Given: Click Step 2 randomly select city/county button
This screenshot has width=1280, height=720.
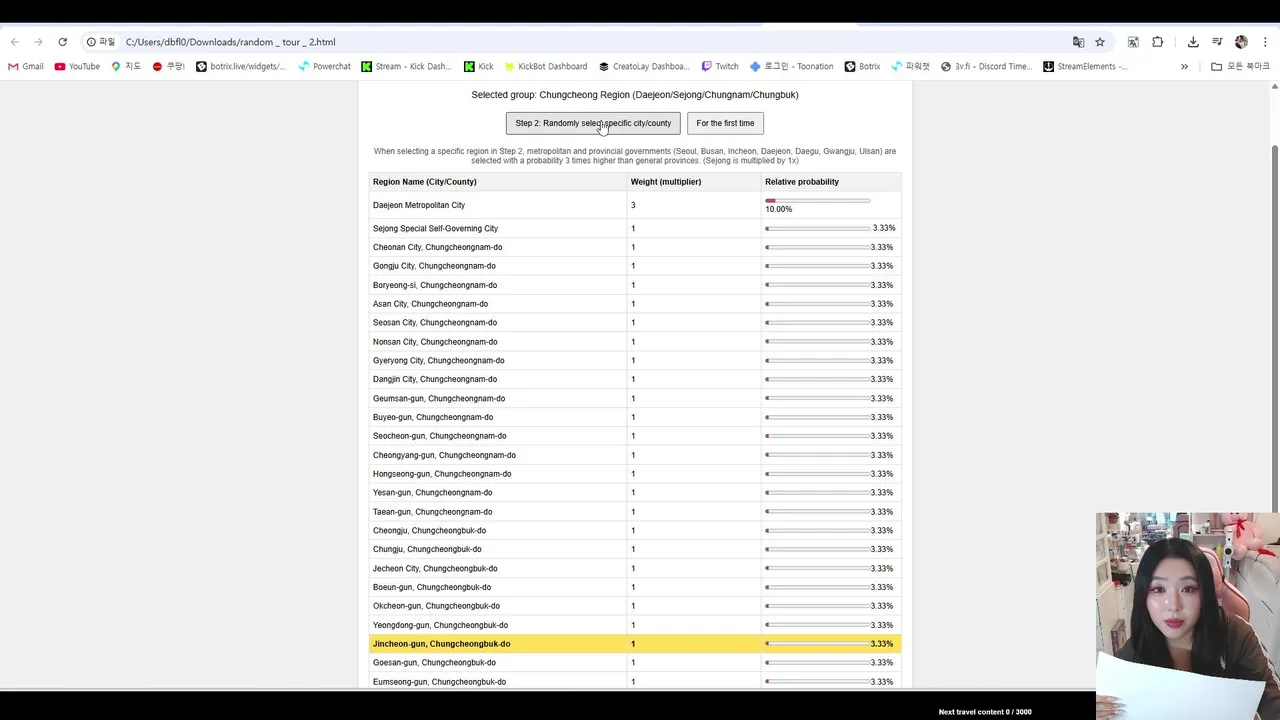Looking at the screenshot, I should click(593, 123).
